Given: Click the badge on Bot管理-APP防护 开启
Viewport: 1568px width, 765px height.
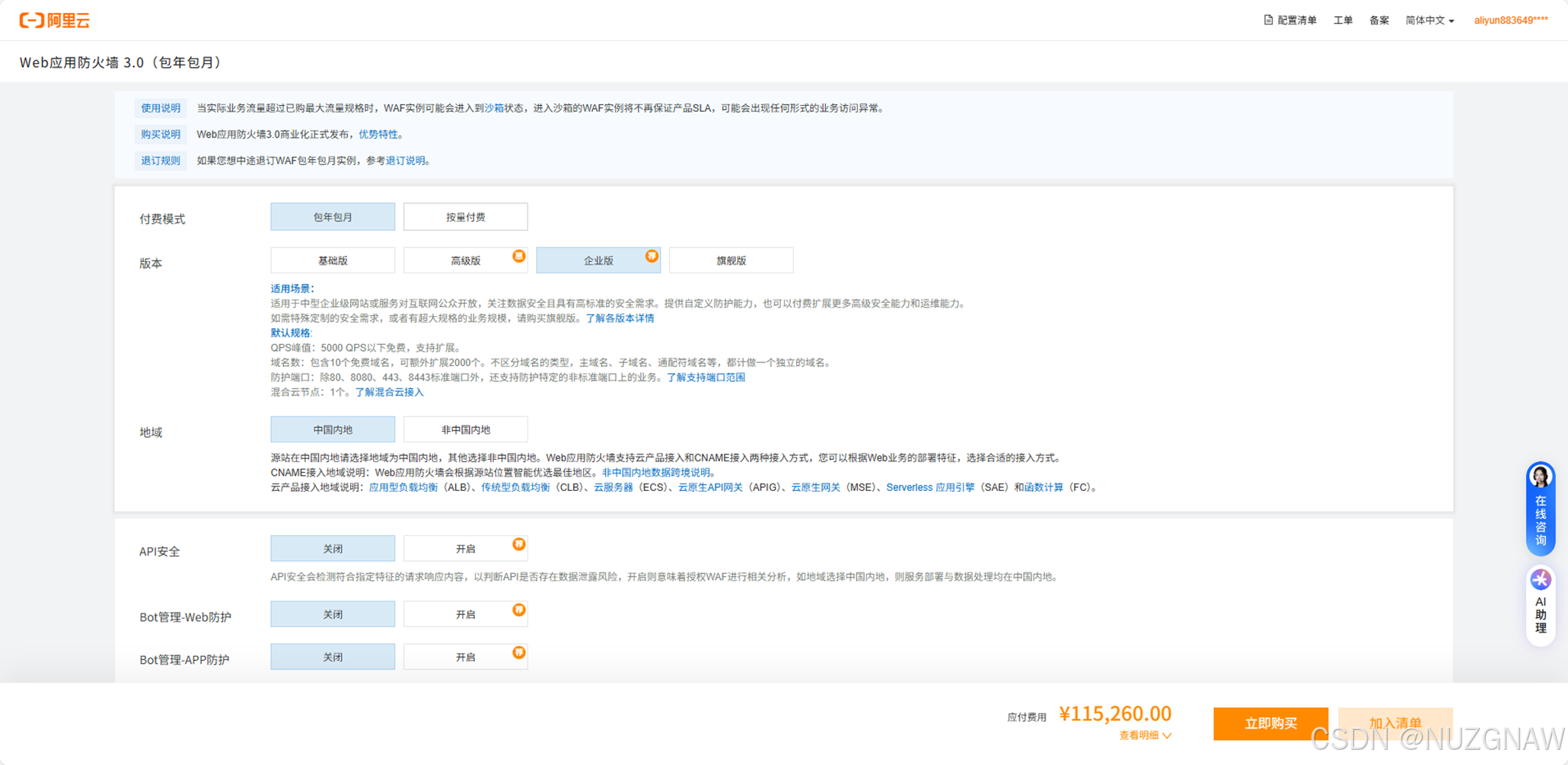Looking at the screenshot, I should 518,653.
